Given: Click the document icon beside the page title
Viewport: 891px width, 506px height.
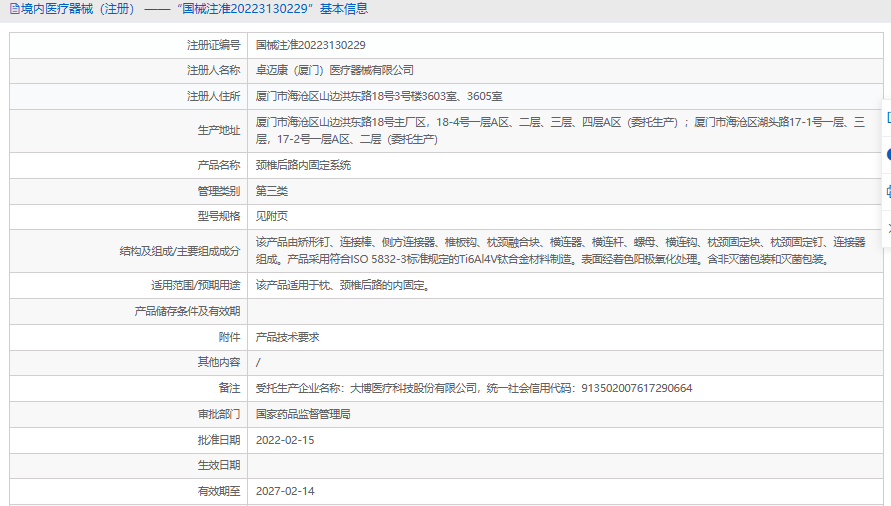Looking at the screenshot, I should tap(15, 9).
